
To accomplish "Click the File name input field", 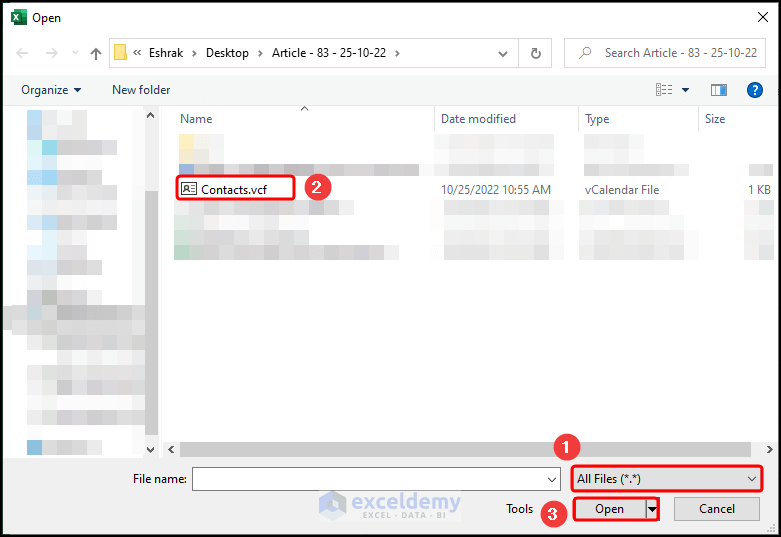I will [x=376, y=479].
